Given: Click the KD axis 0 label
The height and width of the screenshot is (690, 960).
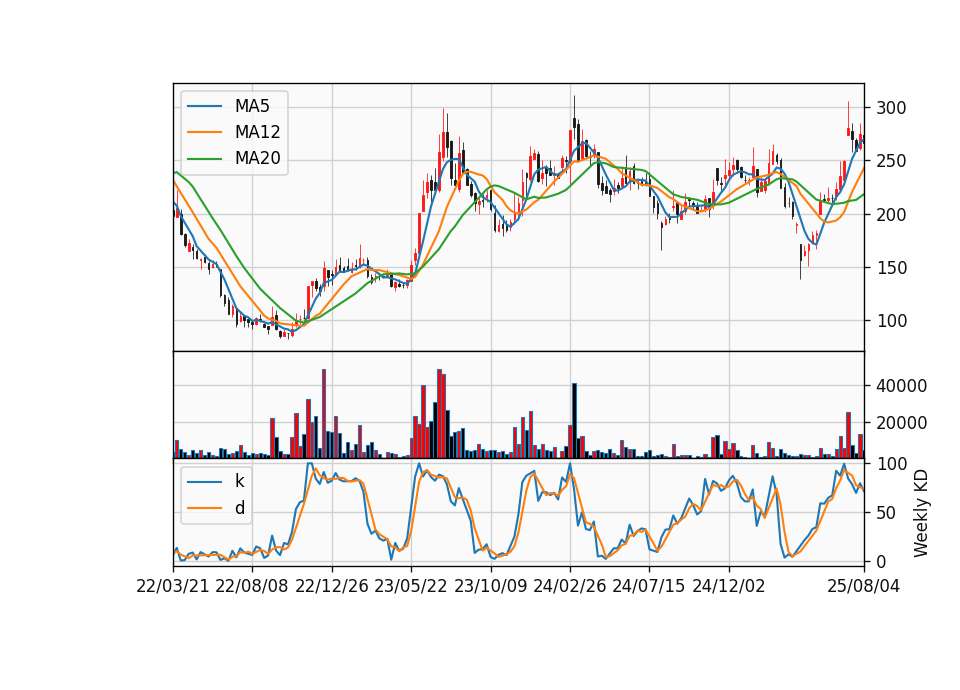Looking at the screenshot, I should 881,562.
